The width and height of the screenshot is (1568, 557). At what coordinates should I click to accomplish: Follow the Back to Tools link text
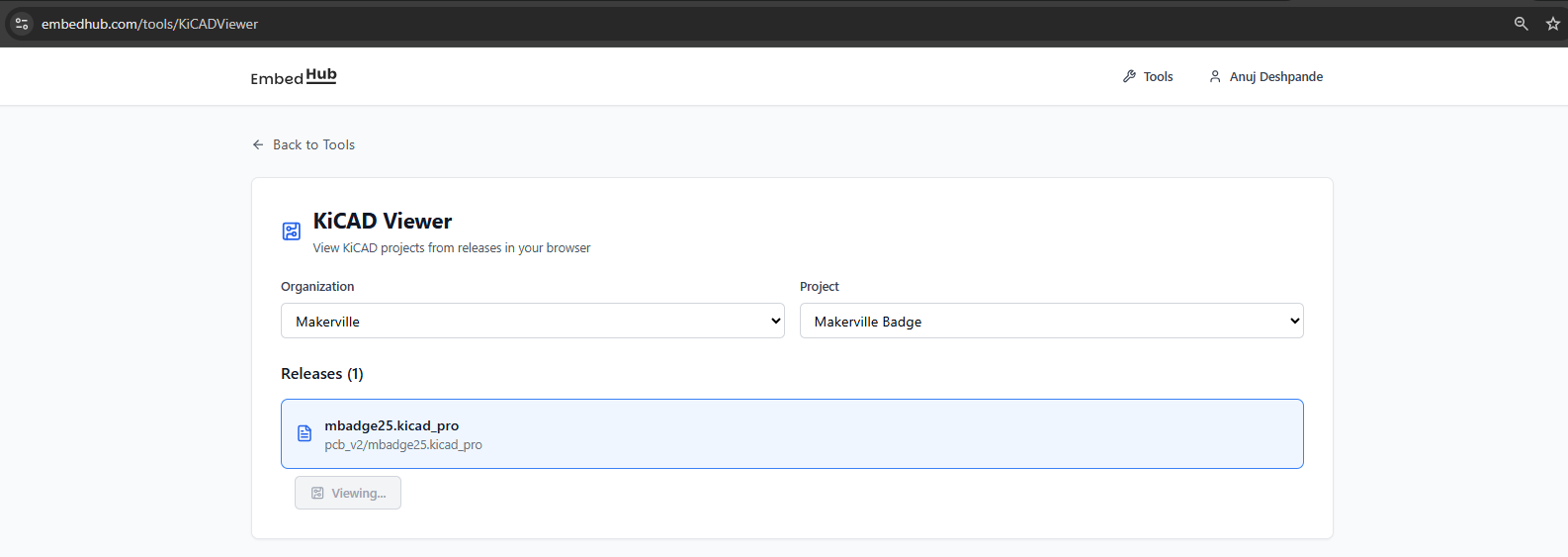point(313,144)
